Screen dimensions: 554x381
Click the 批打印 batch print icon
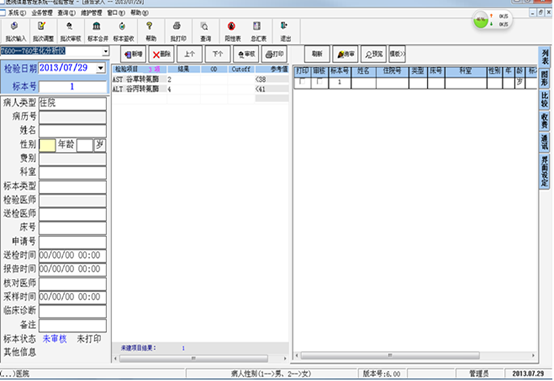tap(178, 31)
